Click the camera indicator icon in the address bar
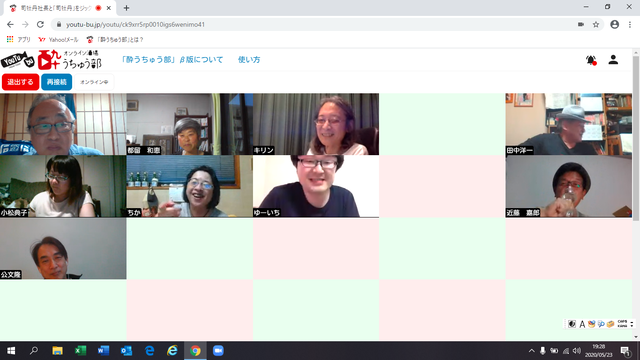 click(x=581, y=24)
